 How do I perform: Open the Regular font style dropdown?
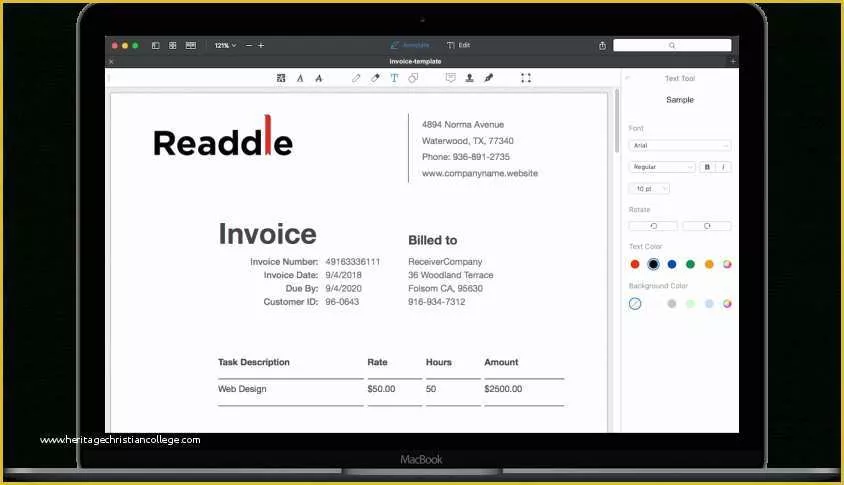(x=662, y=167)
